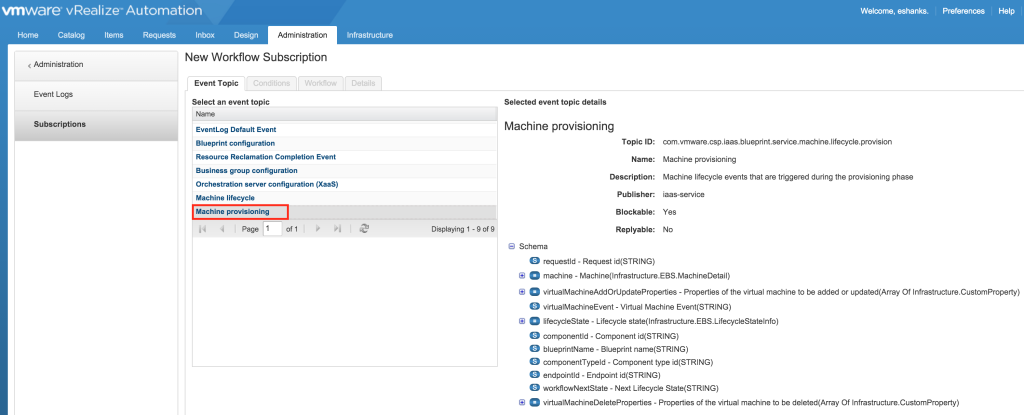Image resolution: width=1024 pixels, height=415 pixels.
Task: Refresh the event topic list
Action: tap(365, 229)
